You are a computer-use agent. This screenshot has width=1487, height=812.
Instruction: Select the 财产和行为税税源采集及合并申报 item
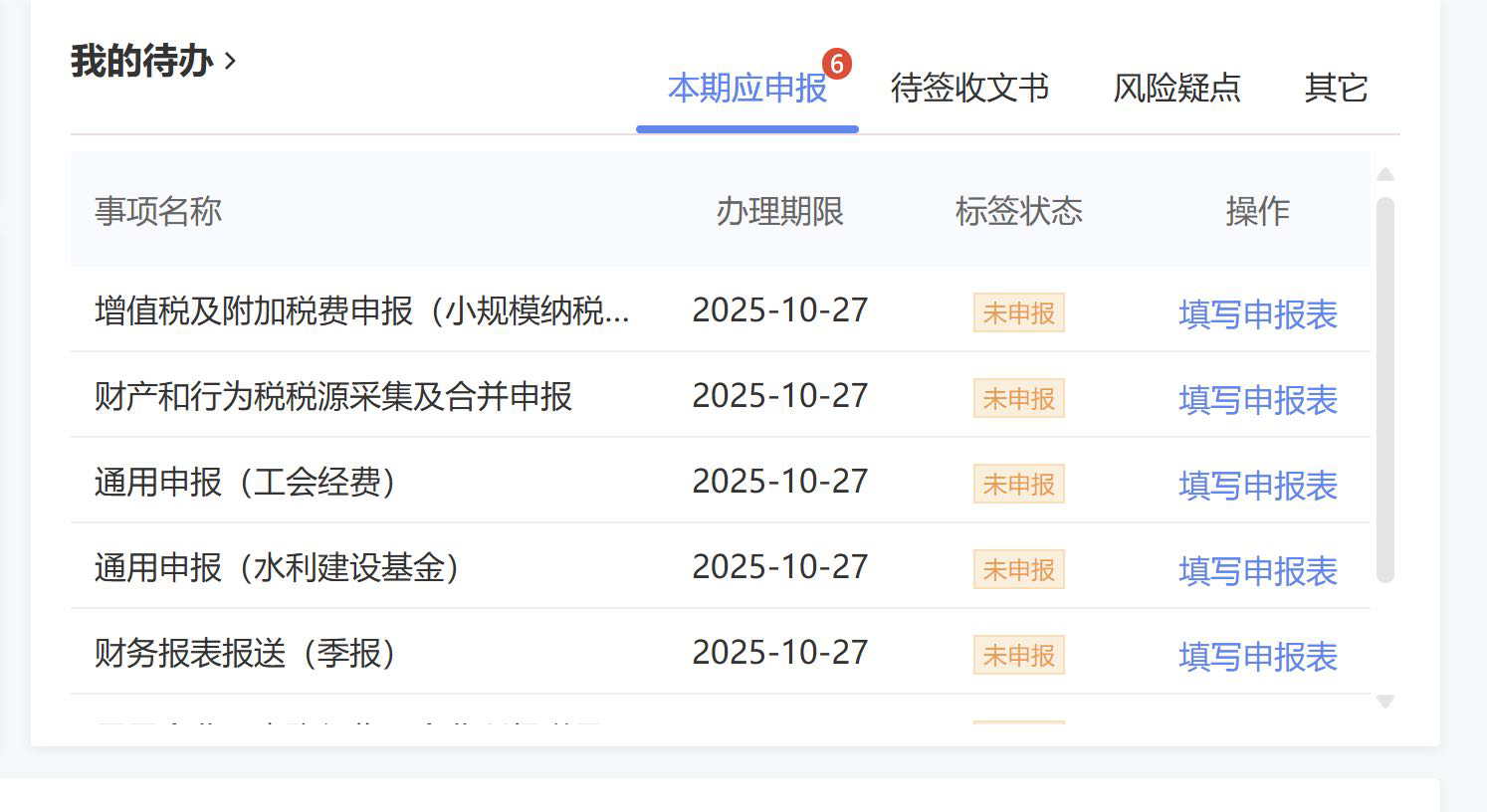click(333, 397)
